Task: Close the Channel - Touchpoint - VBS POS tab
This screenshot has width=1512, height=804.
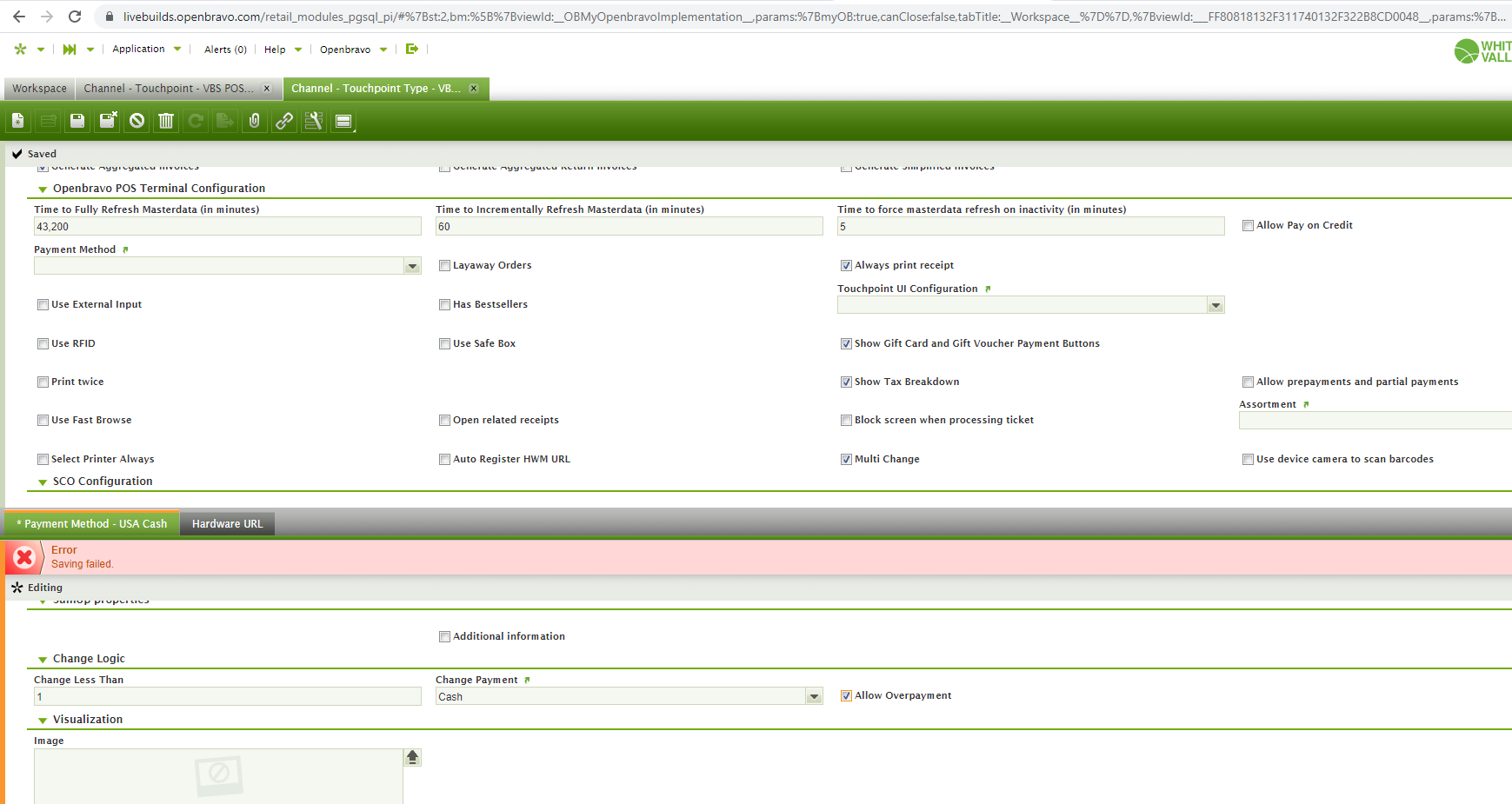Action: point(267,89)
